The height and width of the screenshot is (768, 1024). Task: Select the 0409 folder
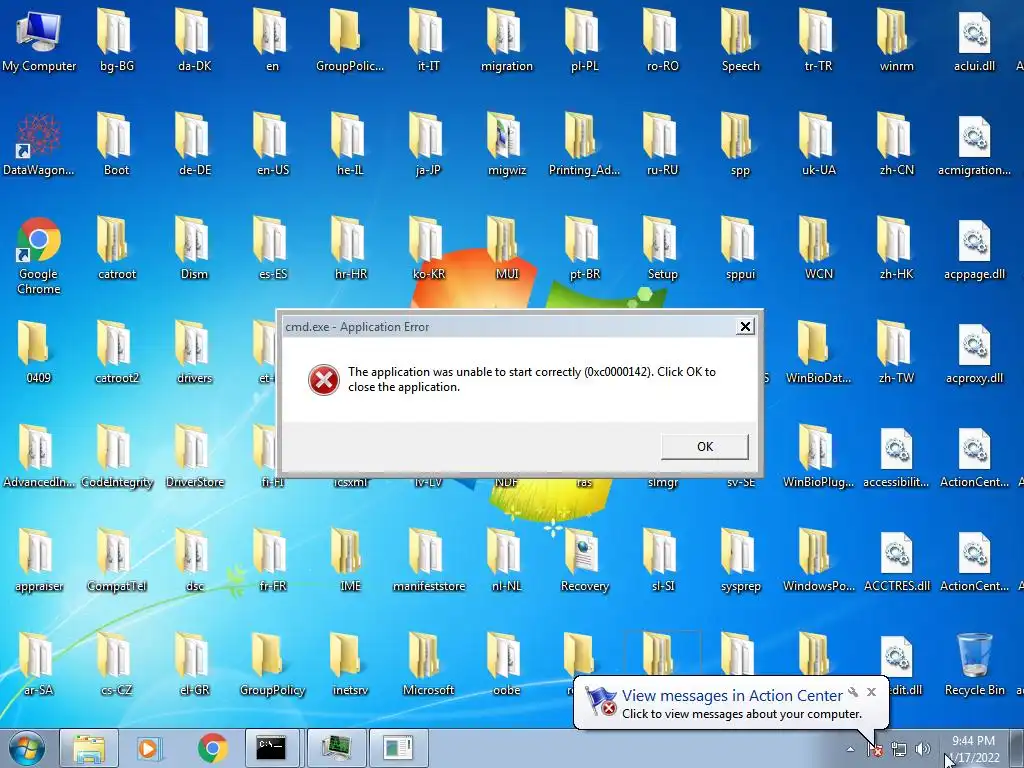39,353
